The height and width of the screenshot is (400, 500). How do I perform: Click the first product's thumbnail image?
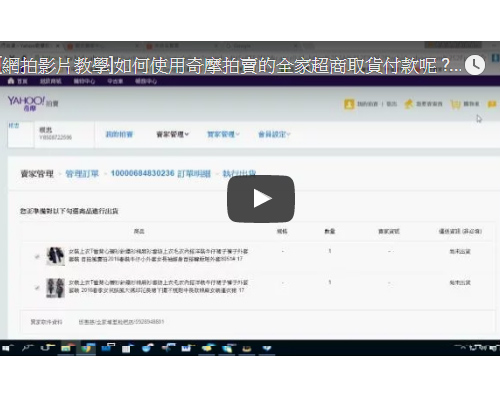(55, 256)
